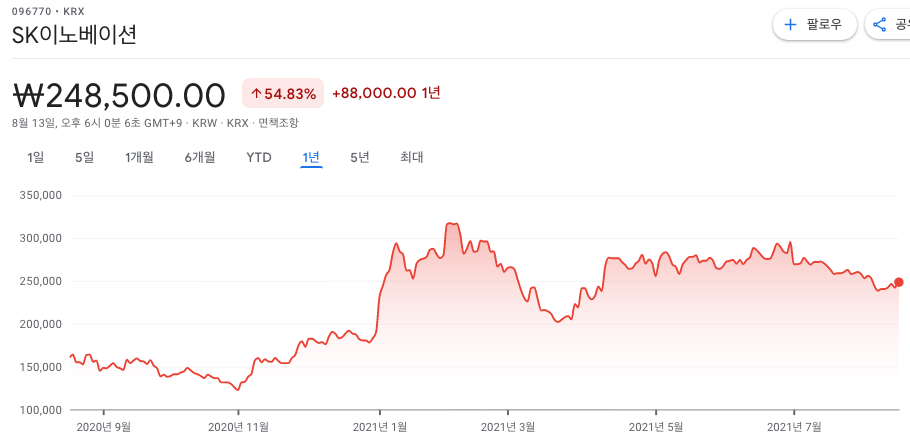Click the 2021년 7월 axis label
Image resolution: width=910 pixels, height=443 pixels.
[794, 427]
